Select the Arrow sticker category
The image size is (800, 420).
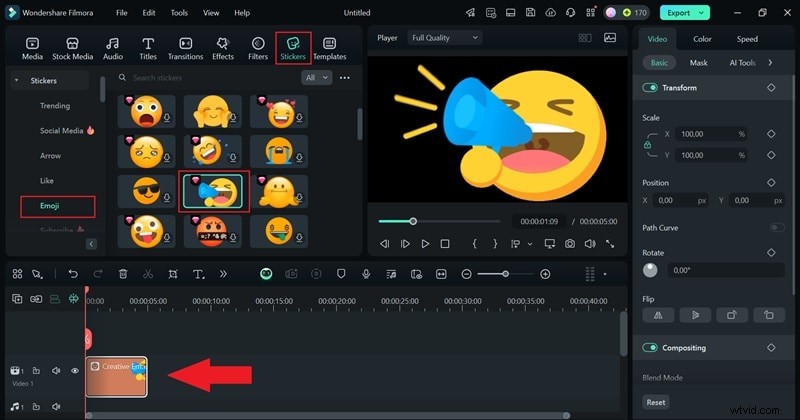tap(51, 156)
